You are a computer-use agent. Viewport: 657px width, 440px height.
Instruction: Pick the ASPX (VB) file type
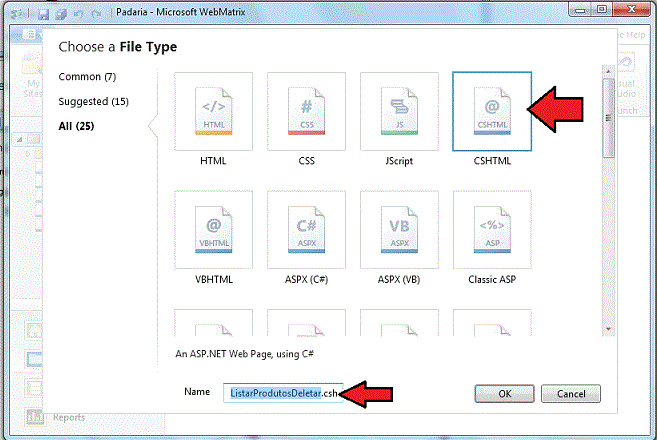(399, 230)
